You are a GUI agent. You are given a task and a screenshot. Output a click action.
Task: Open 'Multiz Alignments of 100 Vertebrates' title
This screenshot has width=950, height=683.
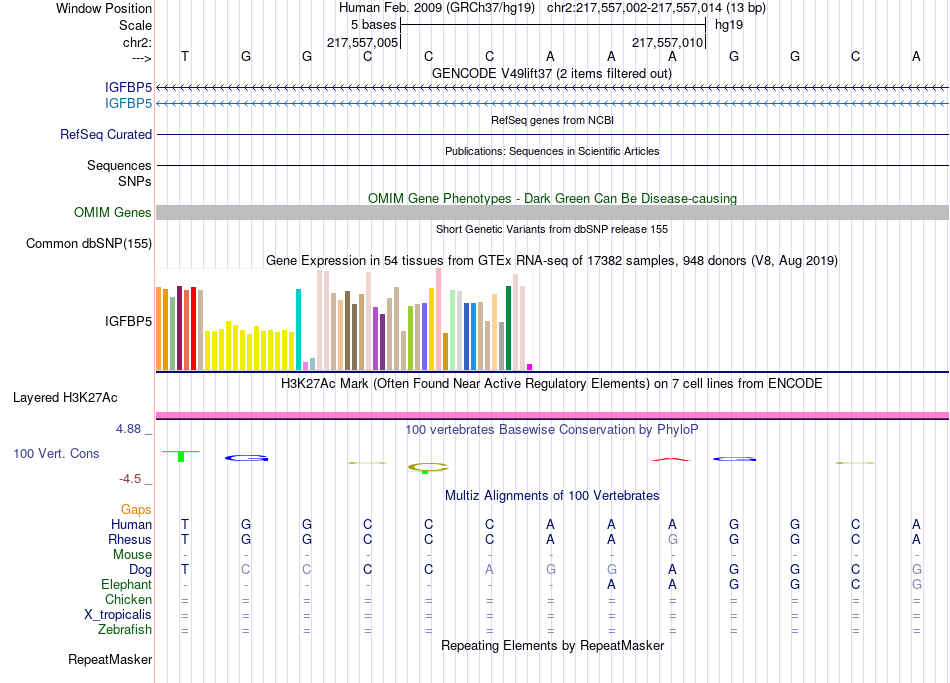[x=552, y=496]
